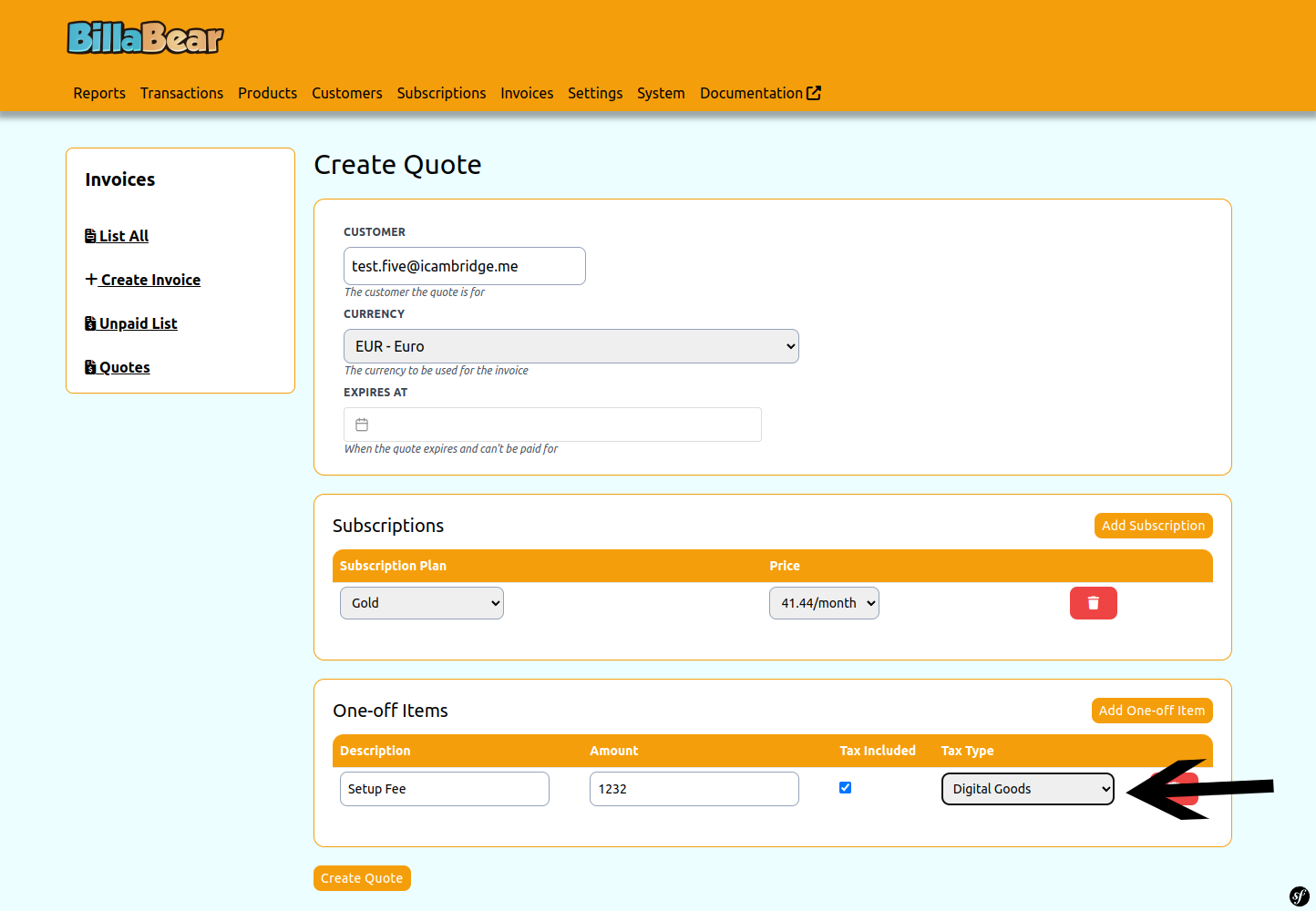
Task: Focus the Amount field showing 1232
Action: (694, 789)
